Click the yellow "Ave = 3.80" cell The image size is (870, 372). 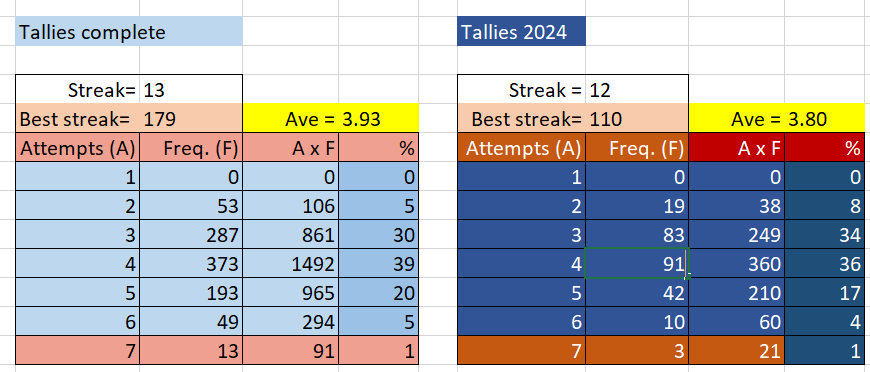click(x=777, y=118)
